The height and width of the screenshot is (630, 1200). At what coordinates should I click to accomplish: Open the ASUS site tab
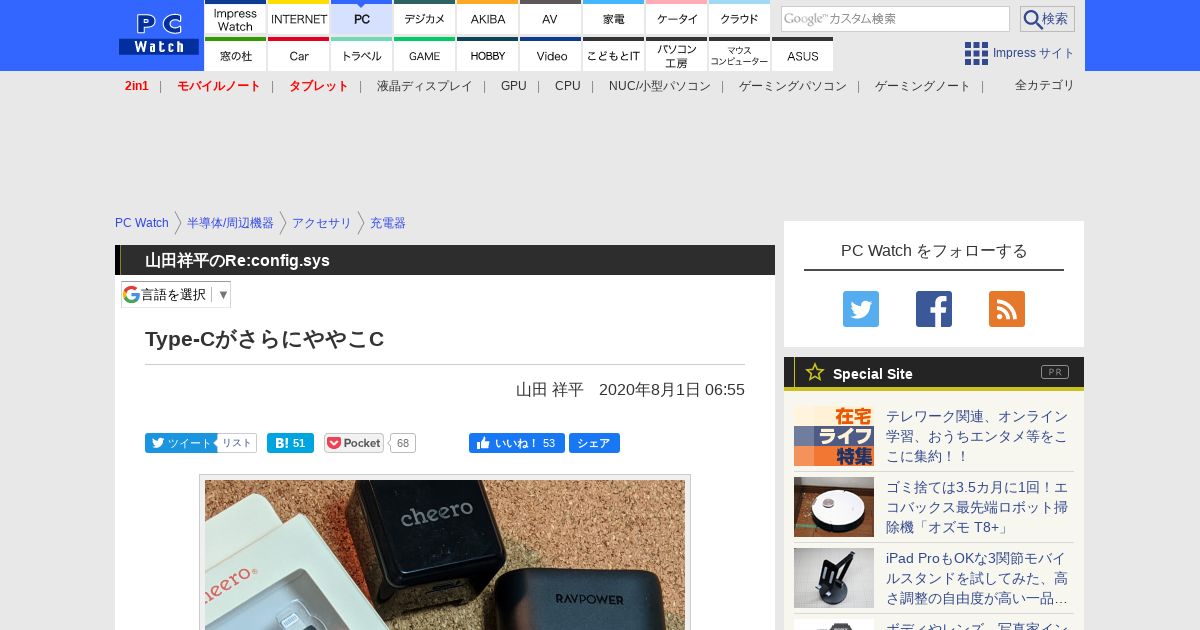(802, 54)
